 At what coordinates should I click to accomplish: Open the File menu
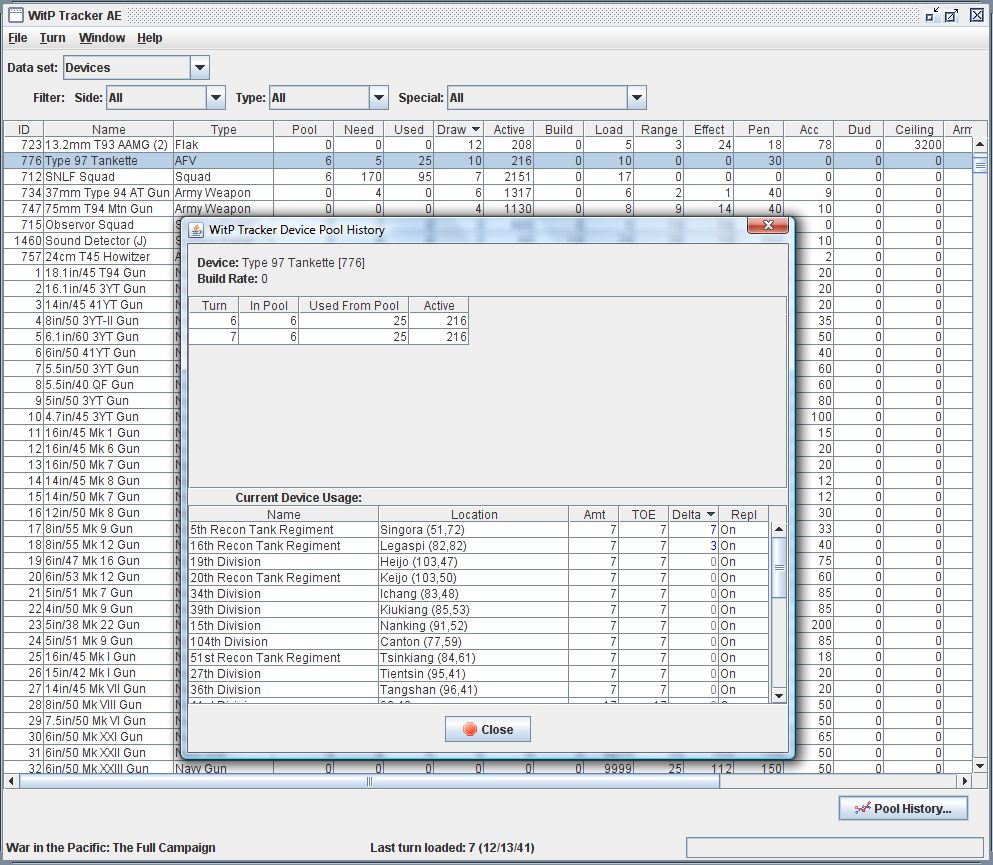18,38
